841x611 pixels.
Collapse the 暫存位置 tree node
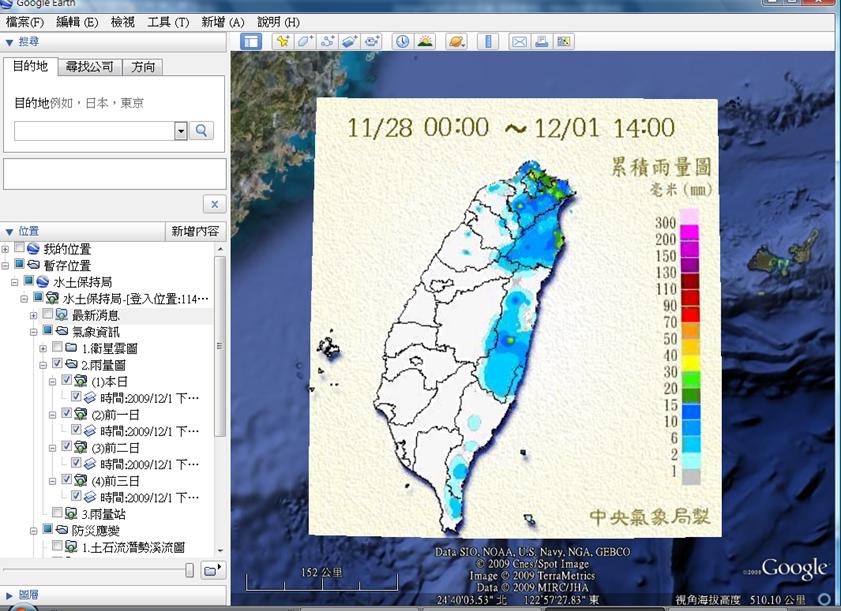(x=5, y=266)
